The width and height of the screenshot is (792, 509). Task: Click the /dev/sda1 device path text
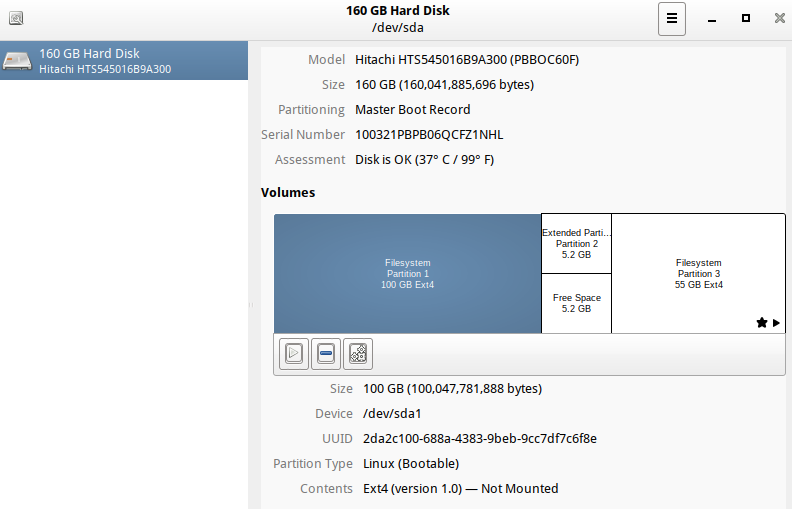[x=392, y=414]
